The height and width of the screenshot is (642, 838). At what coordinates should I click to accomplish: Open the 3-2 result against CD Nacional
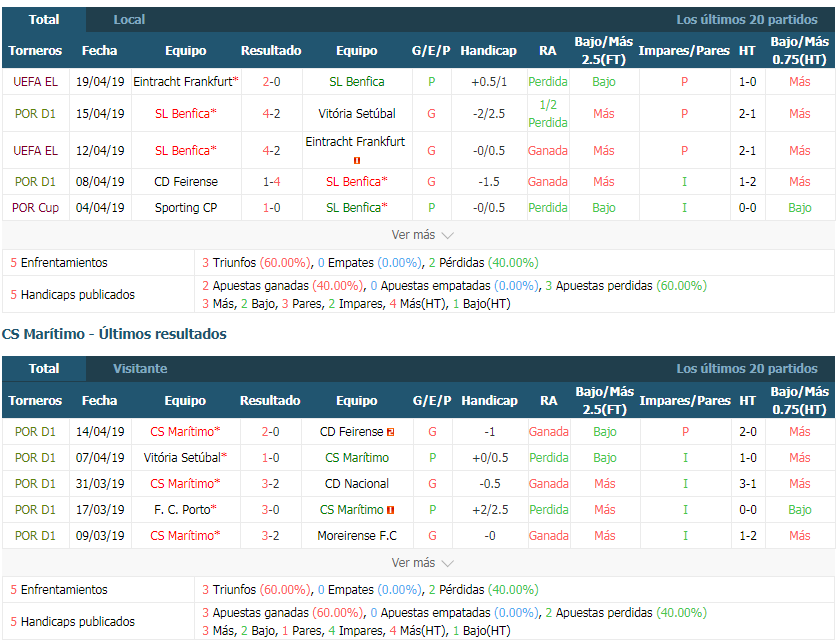(x=270, y=484)
